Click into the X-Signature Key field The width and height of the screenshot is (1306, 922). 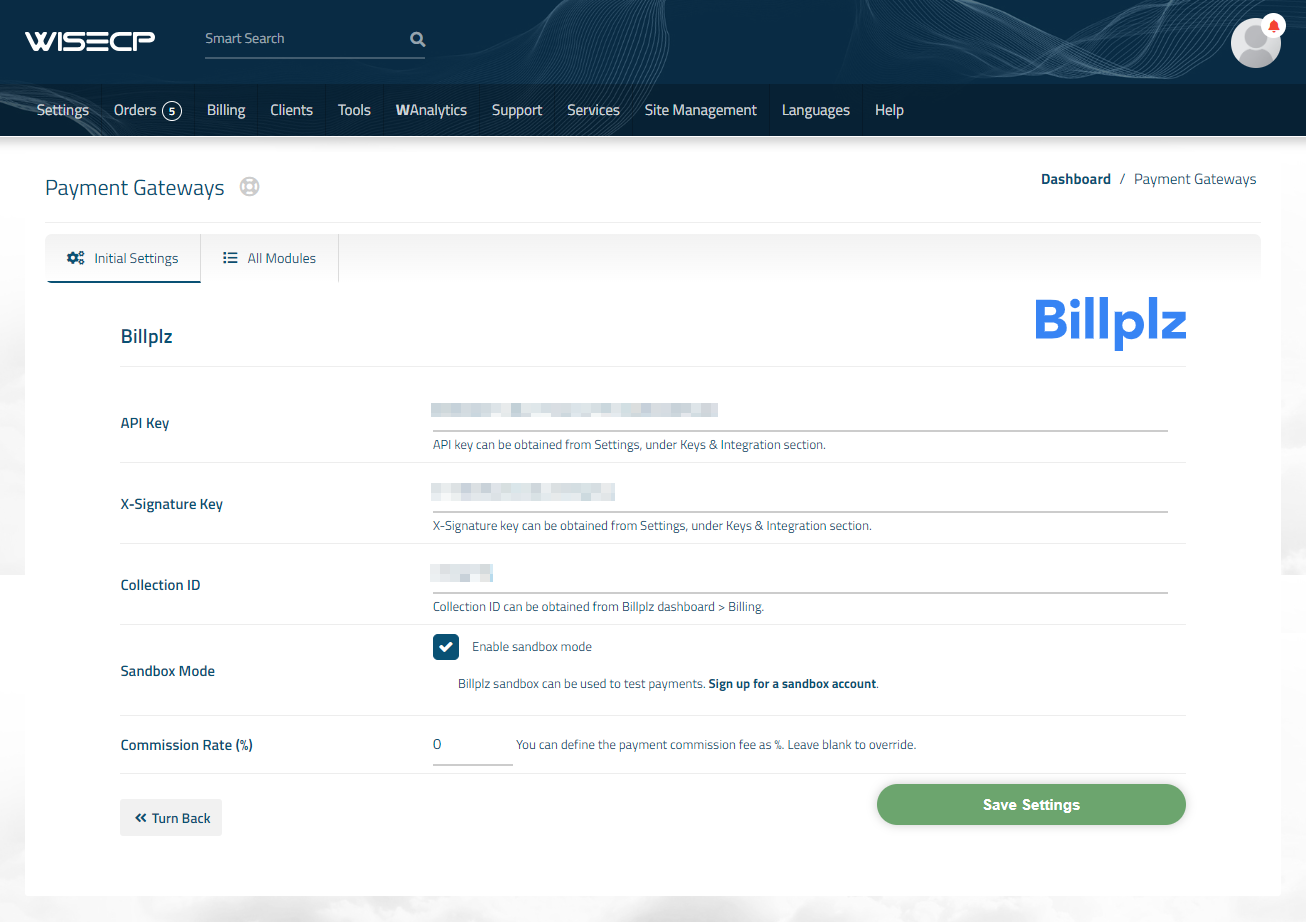(800, 492)
